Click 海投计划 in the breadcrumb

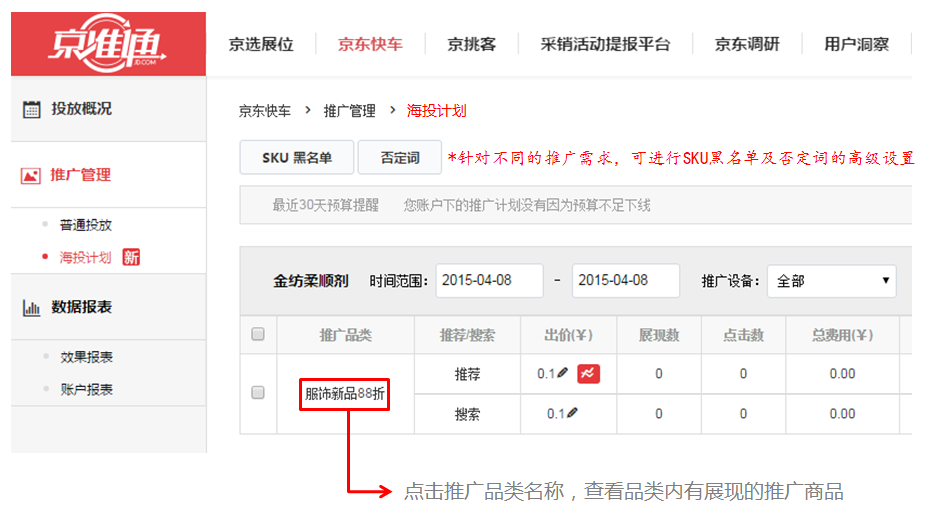tap(436, 111)
